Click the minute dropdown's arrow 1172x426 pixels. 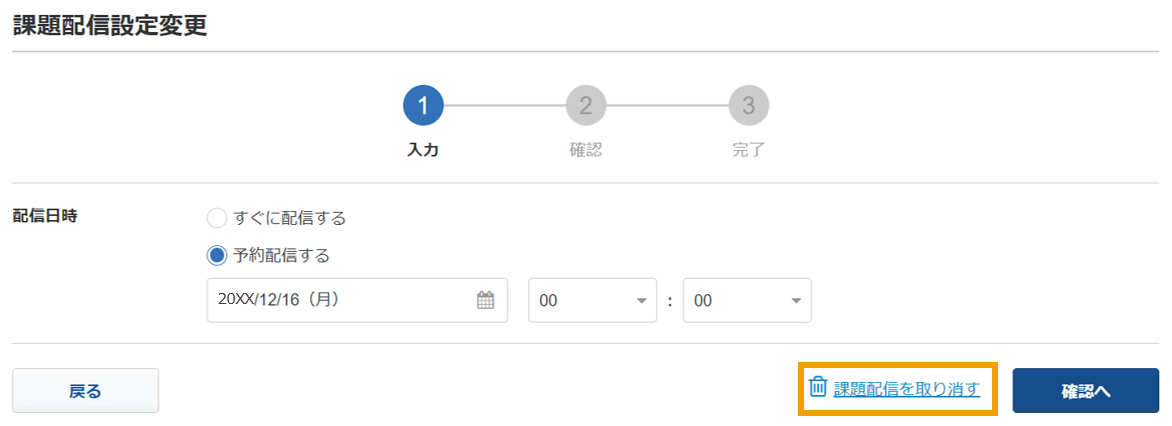coord(795,301)
